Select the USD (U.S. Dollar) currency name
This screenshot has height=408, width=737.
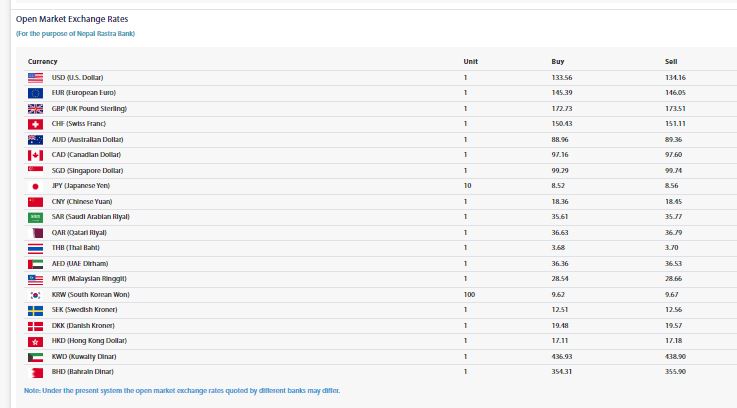pyautogui.click(x=78, y=77)
